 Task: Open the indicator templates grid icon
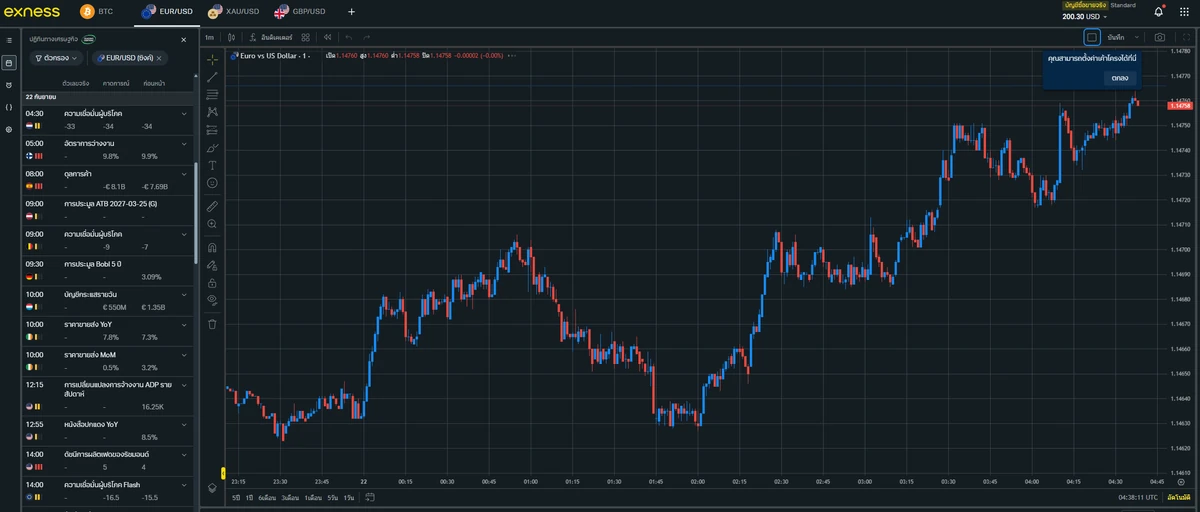[306, 37]
